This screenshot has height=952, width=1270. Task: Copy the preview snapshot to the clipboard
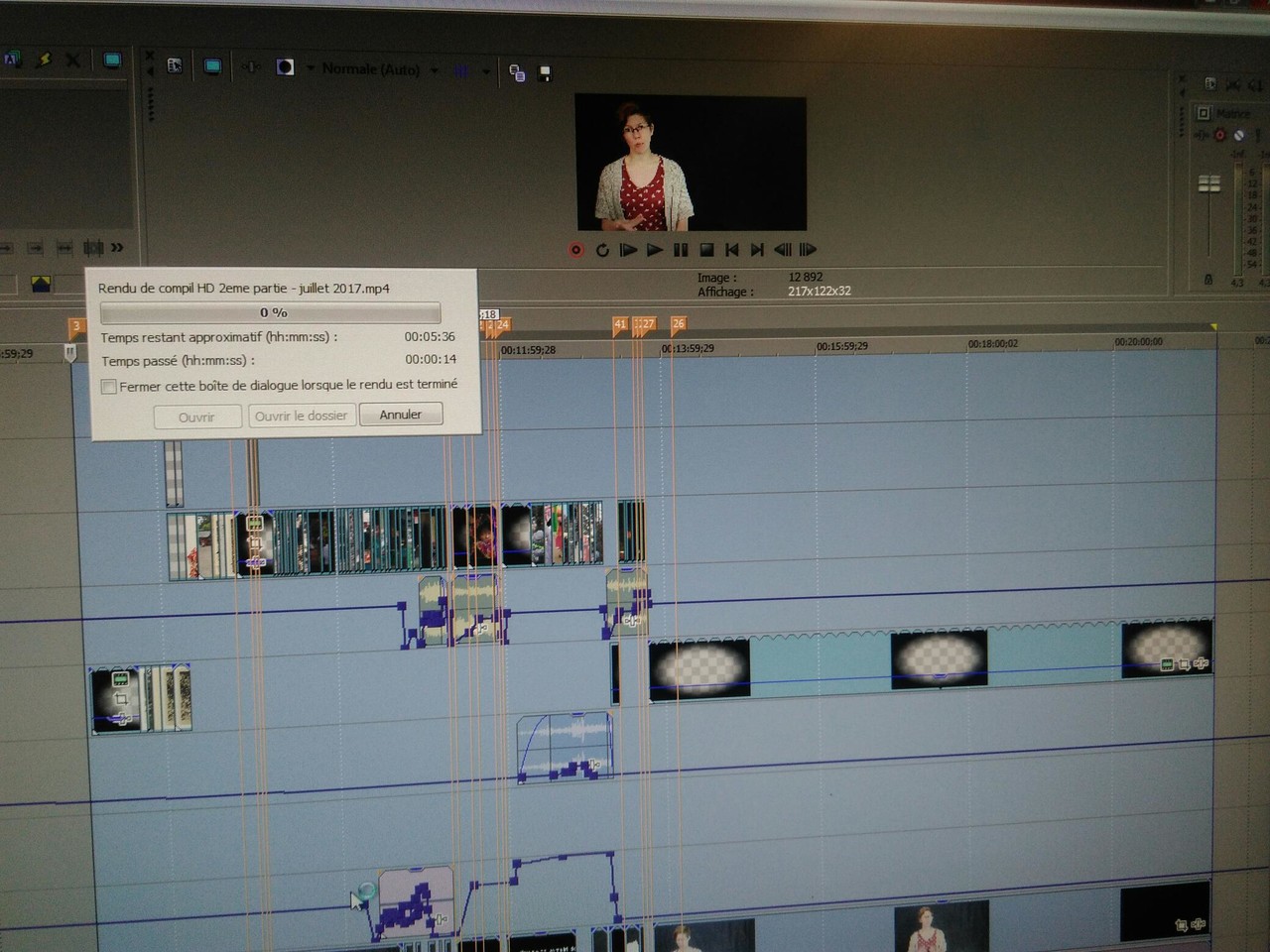(517, 72)
